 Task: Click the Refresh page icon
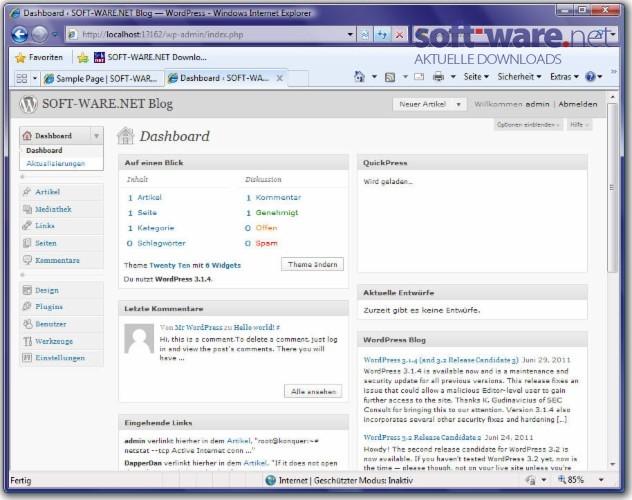click(x=381, y=35)
